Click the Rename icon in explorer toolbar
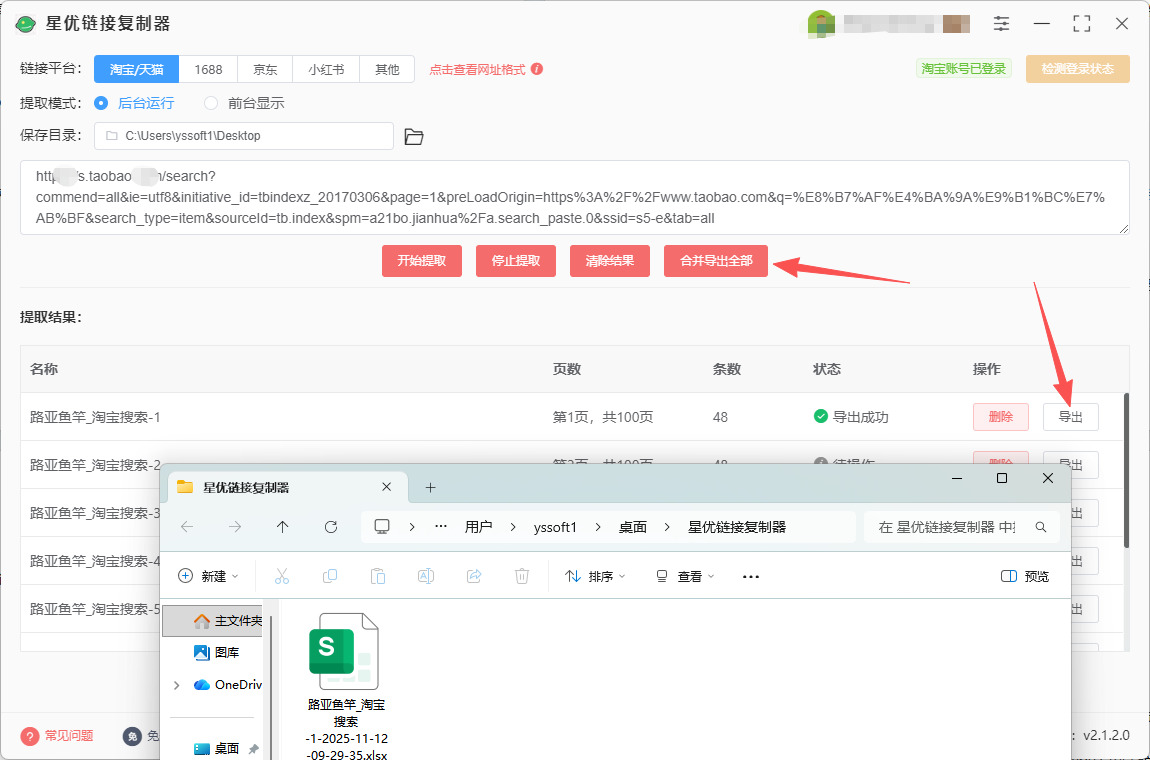Image resolution: width=1150 pixels, height=760 pixels. click(x=425, y=577)
